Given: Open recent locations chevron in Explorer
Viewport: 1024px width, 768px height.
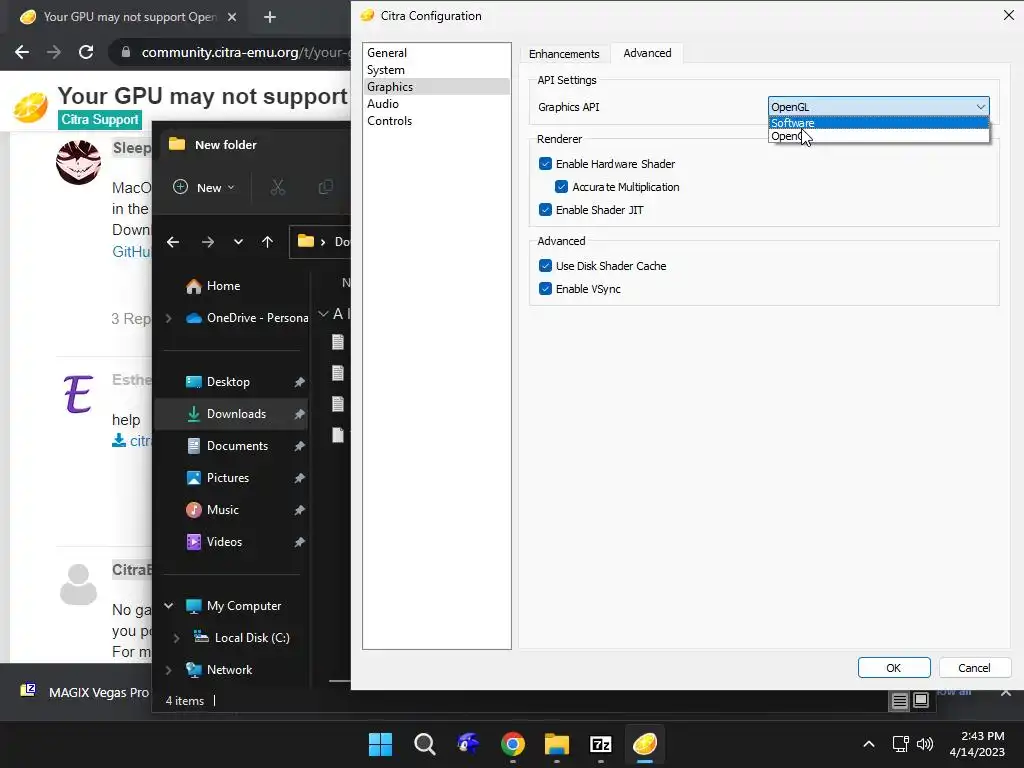Looking at the screenshot, I should click(238, 242).
